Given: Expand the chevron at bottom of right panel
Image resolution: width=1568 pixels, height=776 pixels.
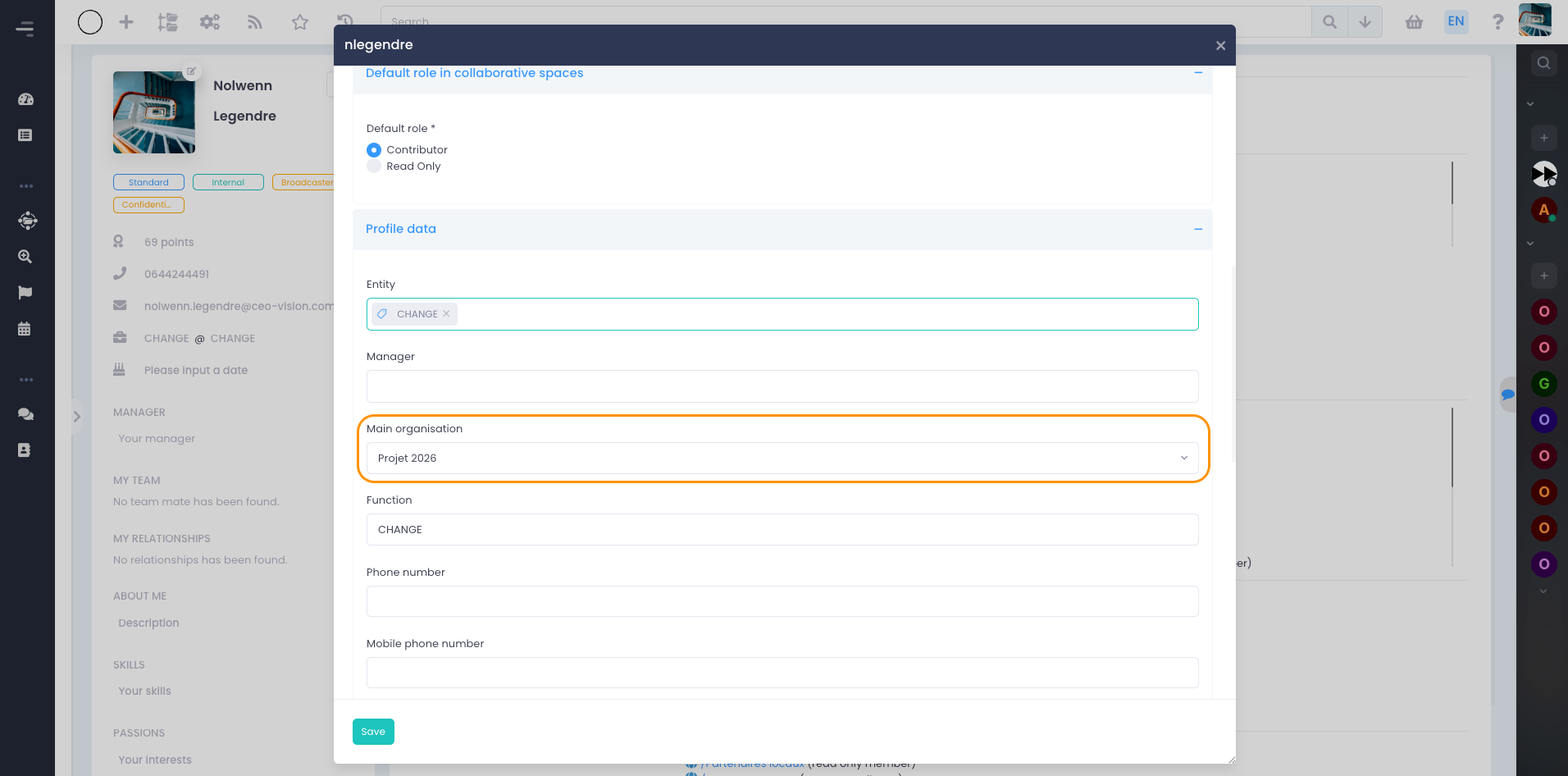Looking at the screenshot, I should coord(1543,591).
